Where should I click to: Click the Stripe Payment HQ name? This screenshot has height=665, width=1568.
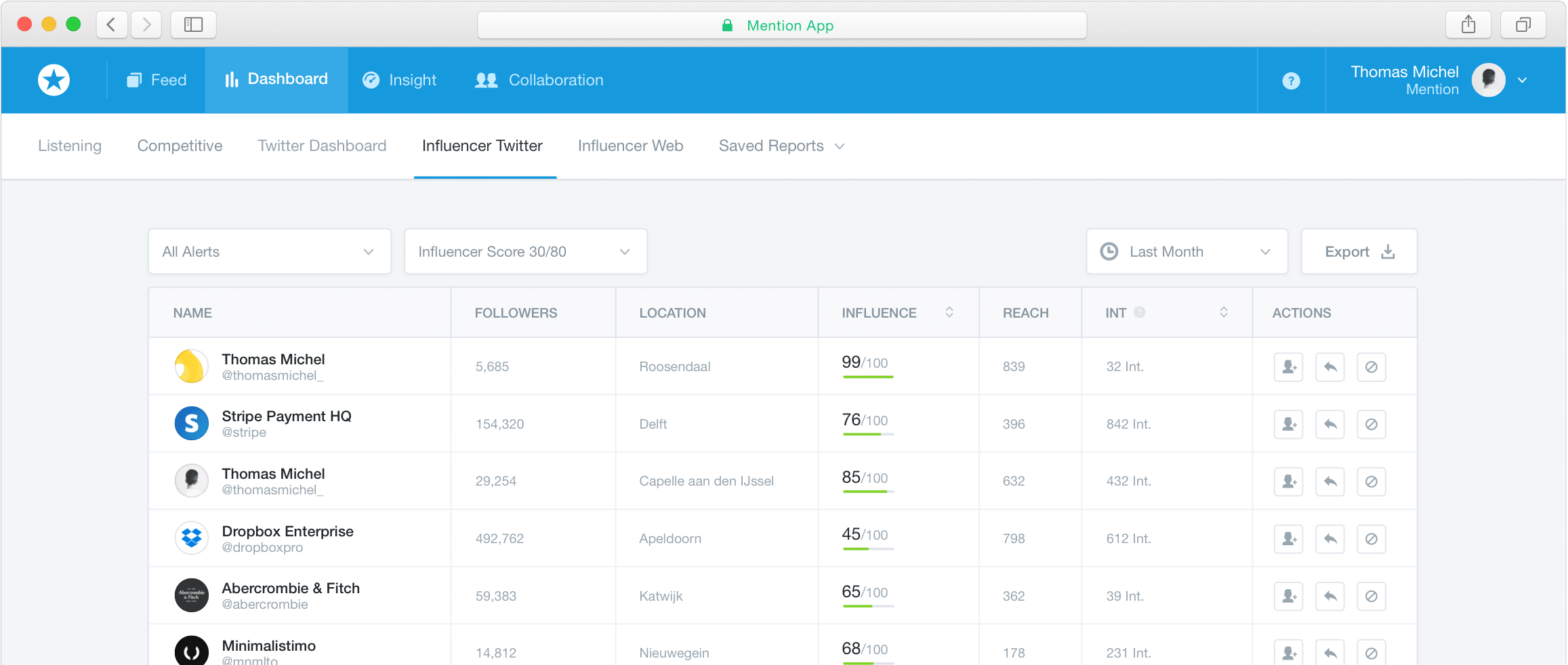pyautogui.click(x=287, y=416)
